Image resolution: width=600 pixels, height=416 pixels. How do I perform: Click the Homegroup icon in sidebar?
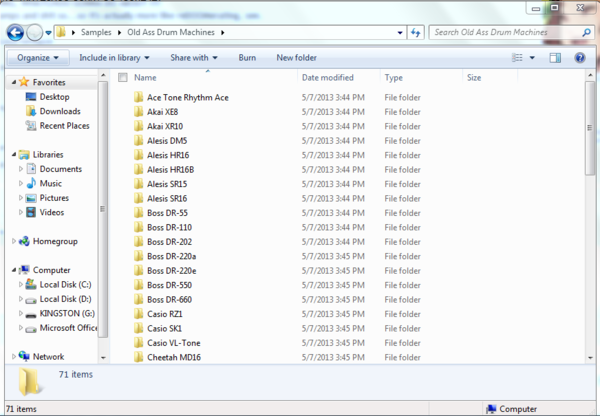23,241
